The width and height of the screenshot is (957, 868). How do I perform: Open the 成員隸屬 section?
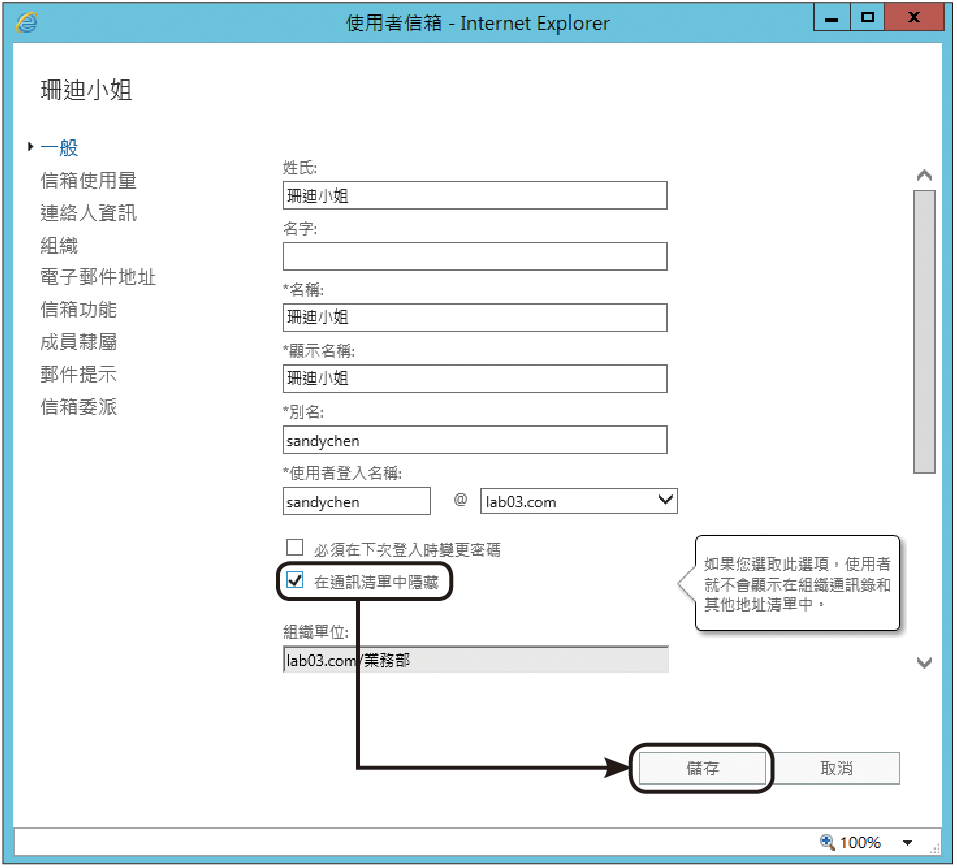[x=79, y=342]
